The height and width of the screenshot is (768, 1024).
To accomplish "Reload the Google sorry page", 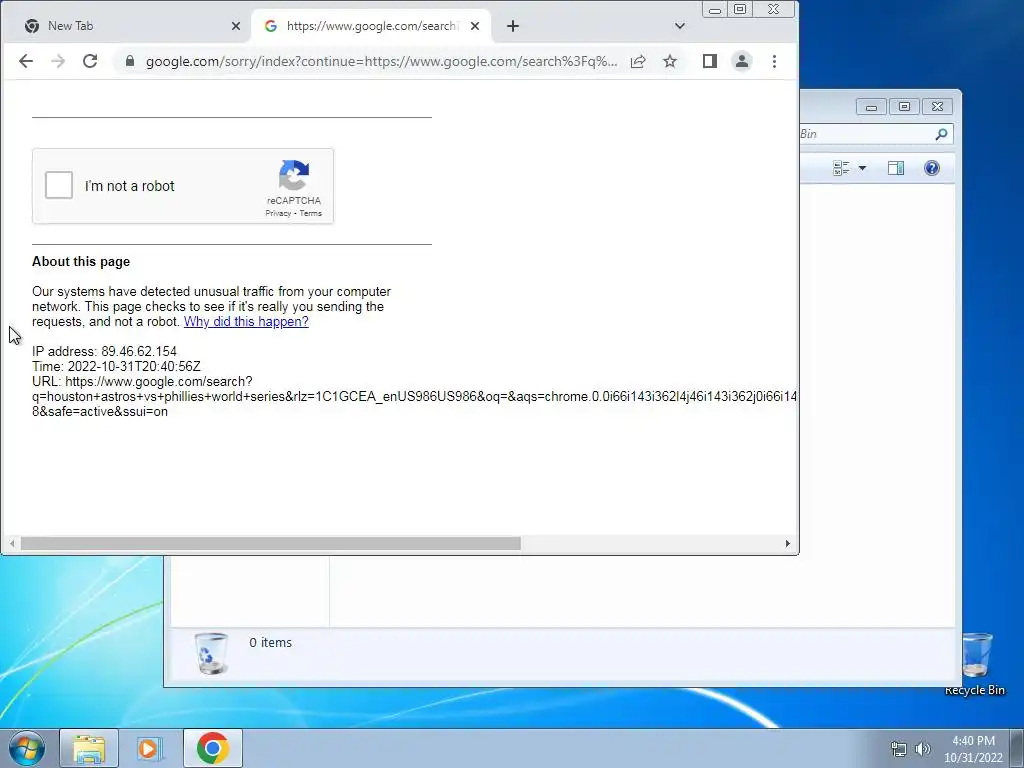I will (90, 61).
